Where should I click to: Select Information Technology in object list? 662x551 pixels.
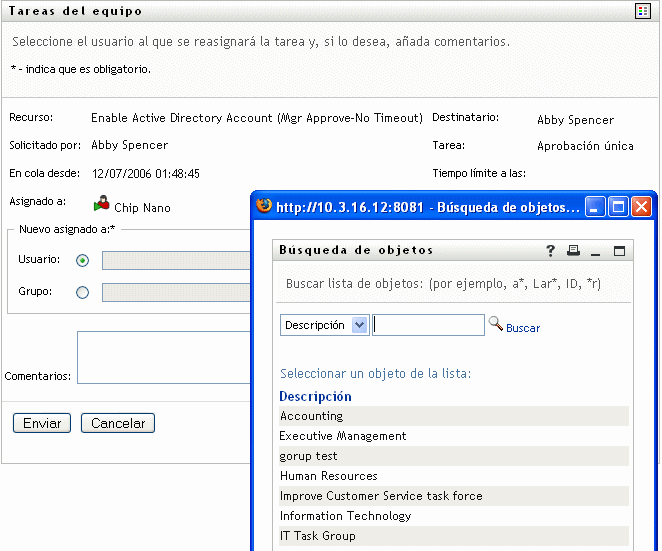(x=454, y=516)
